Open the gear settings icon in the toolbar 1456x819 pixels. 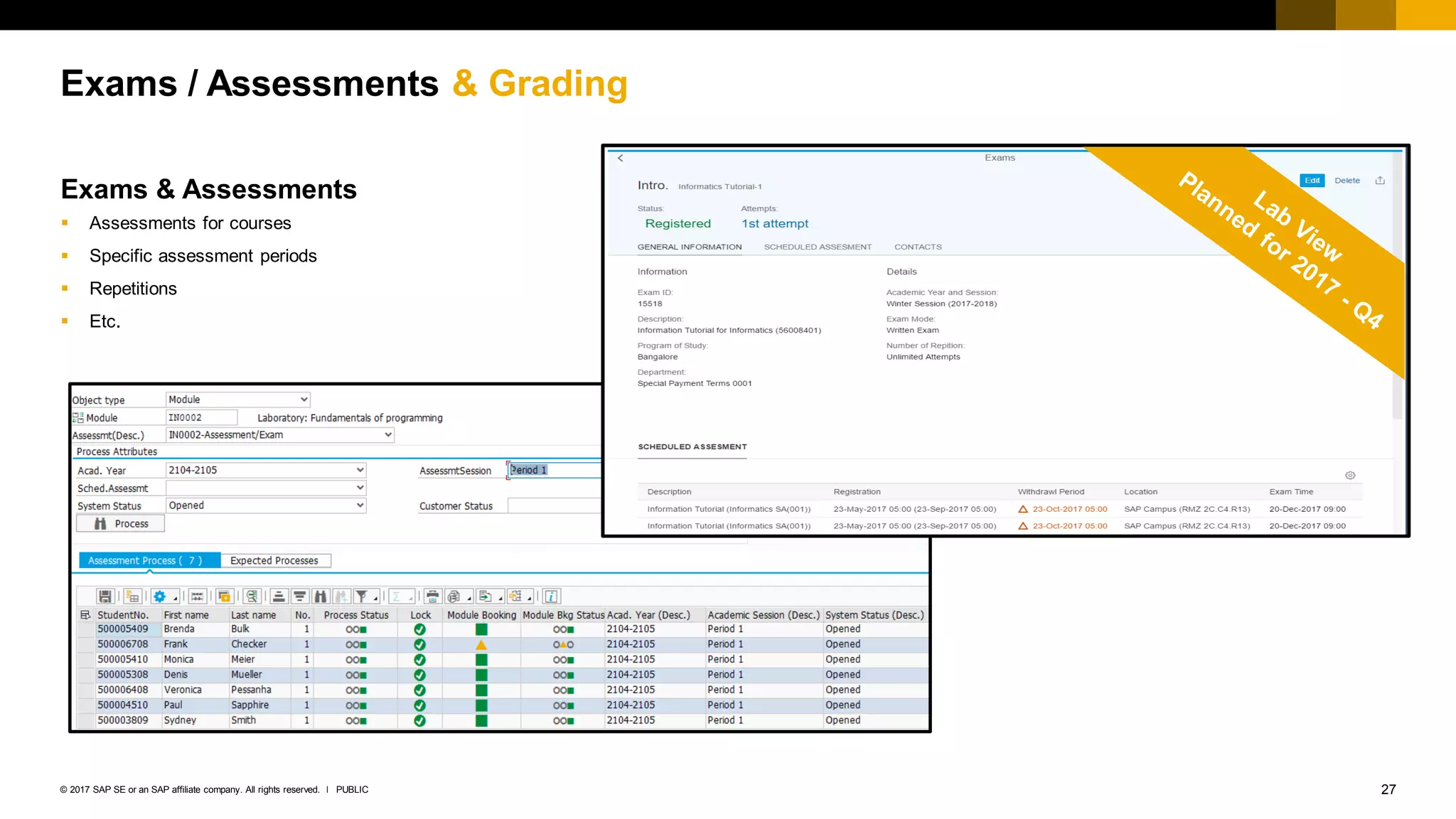coord(159,596)
